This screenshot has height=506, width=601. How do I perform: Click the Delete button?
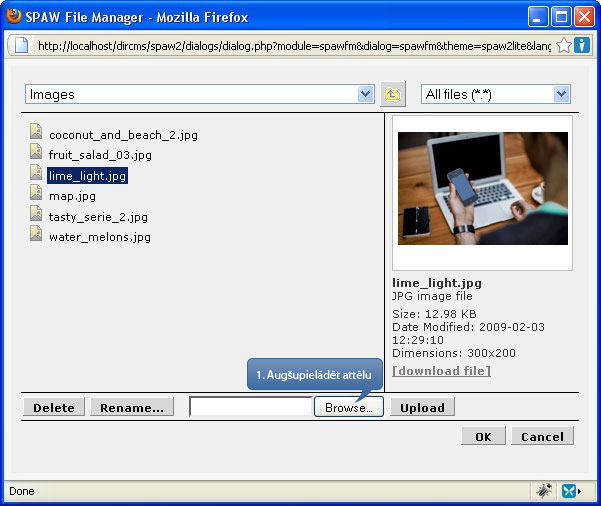pyautogui.click(x=54, y=407)
